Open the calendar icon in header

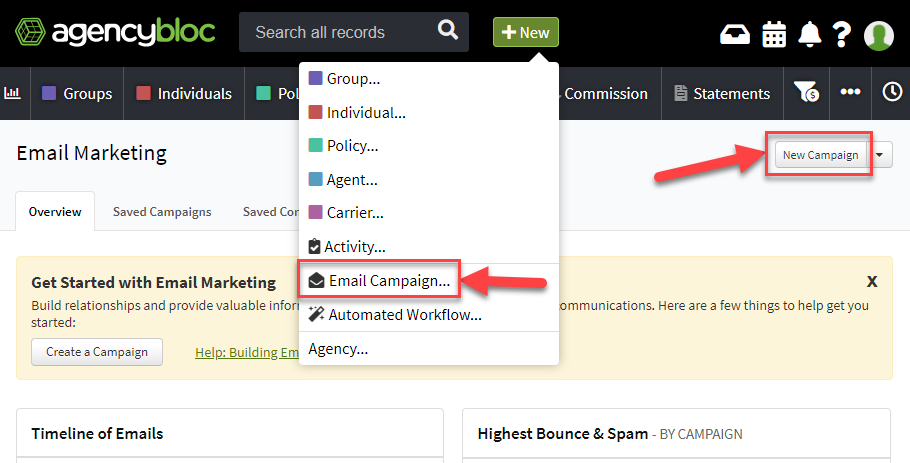point(774,34)
